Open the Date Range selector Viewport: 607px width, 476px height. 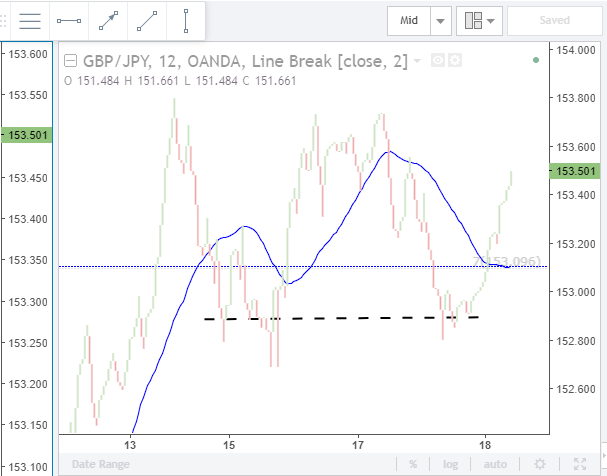click(x=101, y=464)
